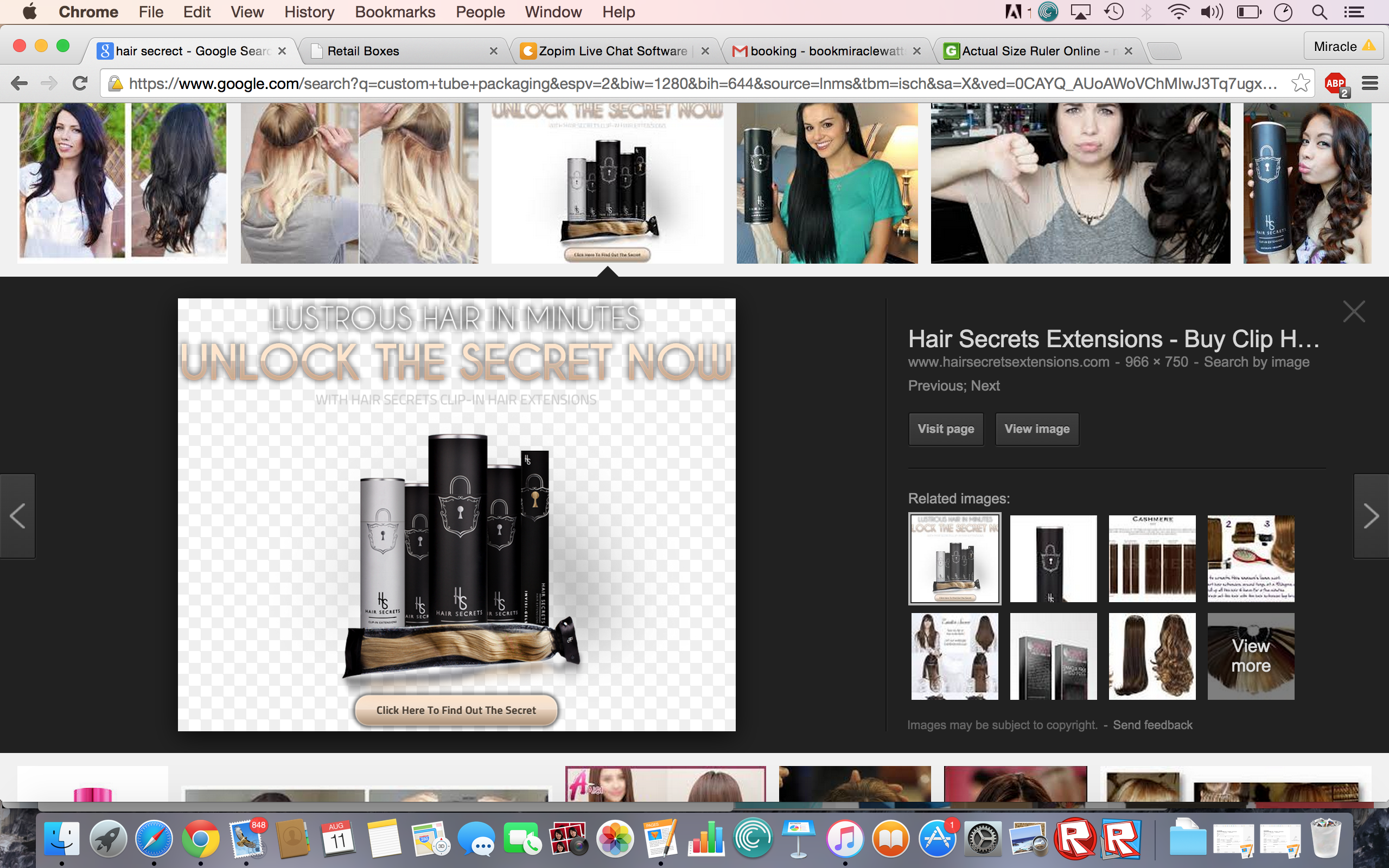Image resolution: width=1389 pixels, height=868 pixels.
Task: Close the image preview panel
Action: [1353, 312]
